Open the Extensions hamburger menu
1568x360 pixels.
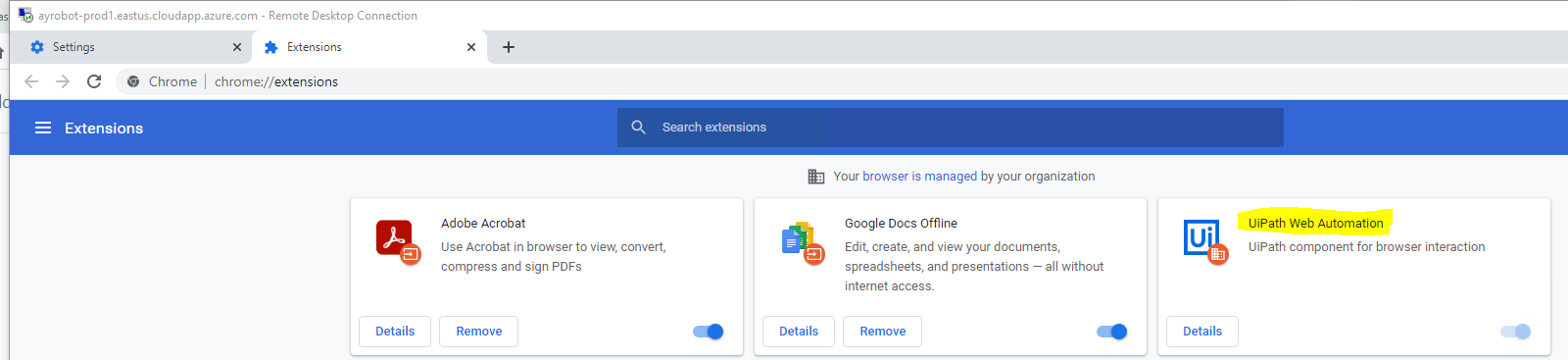pyautogui.click(x=43, y=128)
